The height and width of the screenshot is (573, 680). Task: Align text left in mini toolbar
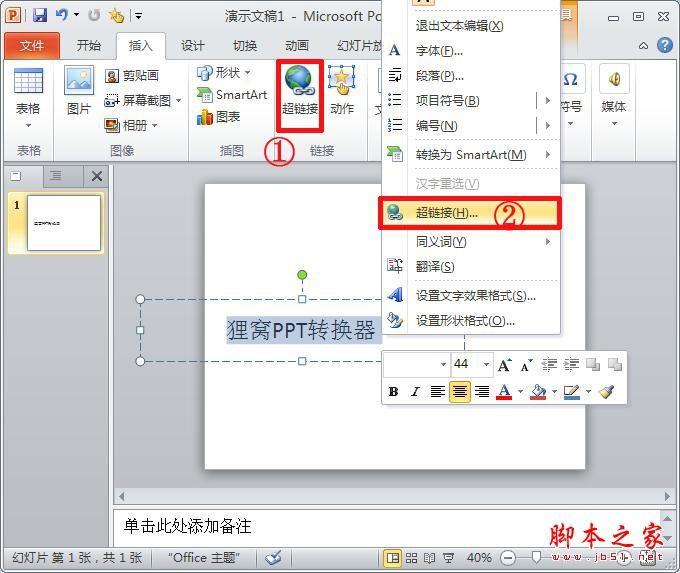click(x=437, y=392)
